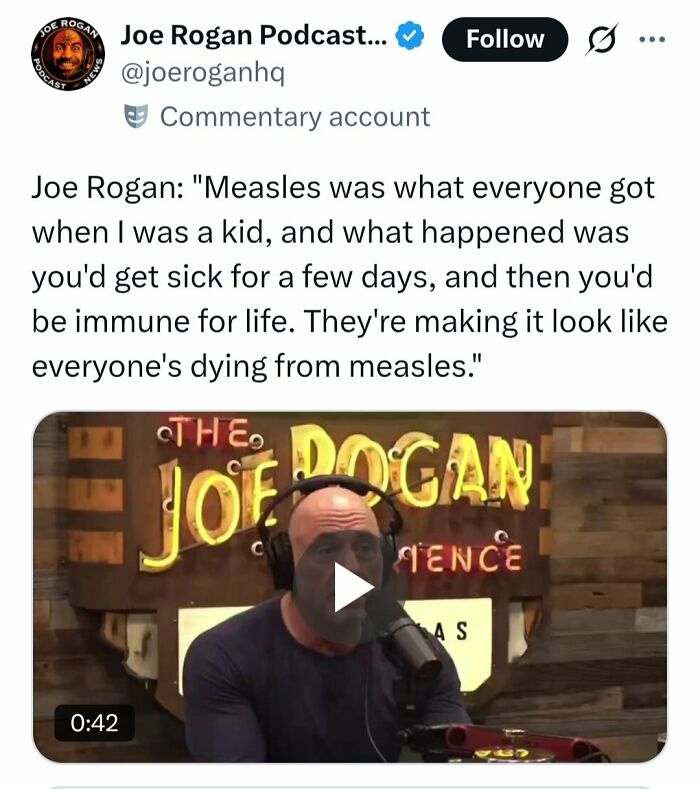The height and width of the screenshot is (789, 700).
Task: Tap the Grok slashed-circle icon
Action: (x=605, y=39)
